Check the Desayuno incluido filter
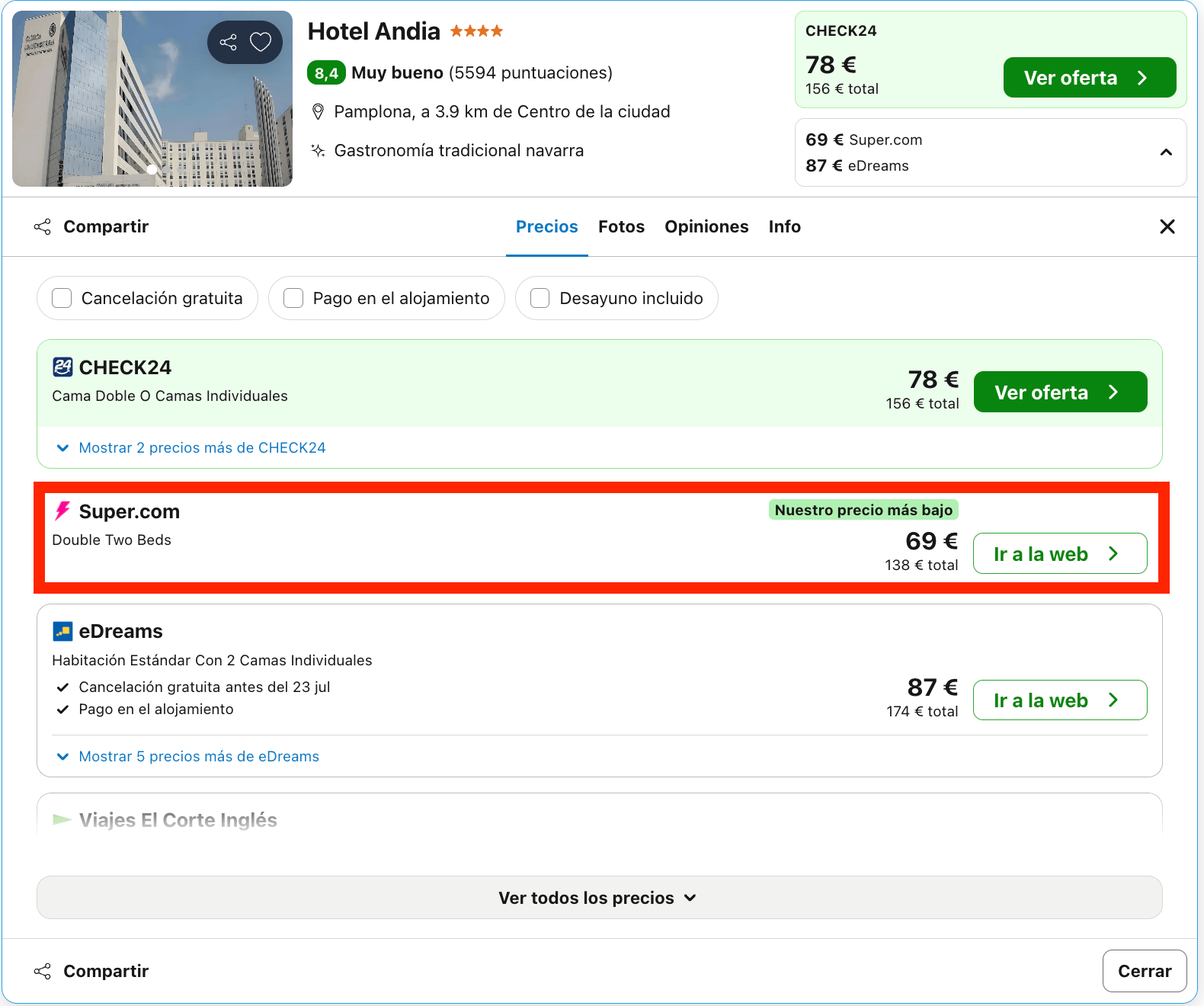 [540, 298]
